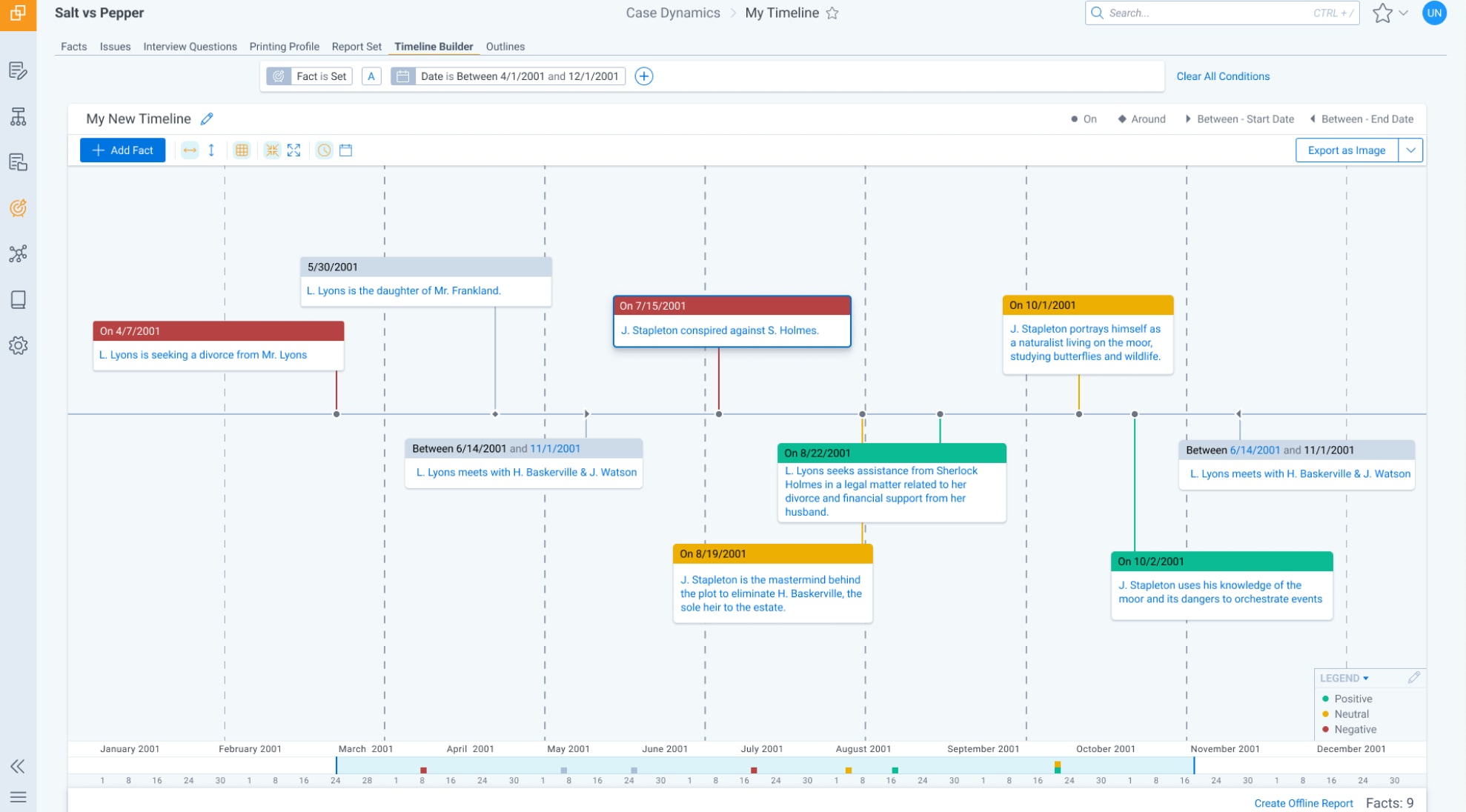Click the Add Fact button
This screenshot has width=1466, height=812.
122,150
